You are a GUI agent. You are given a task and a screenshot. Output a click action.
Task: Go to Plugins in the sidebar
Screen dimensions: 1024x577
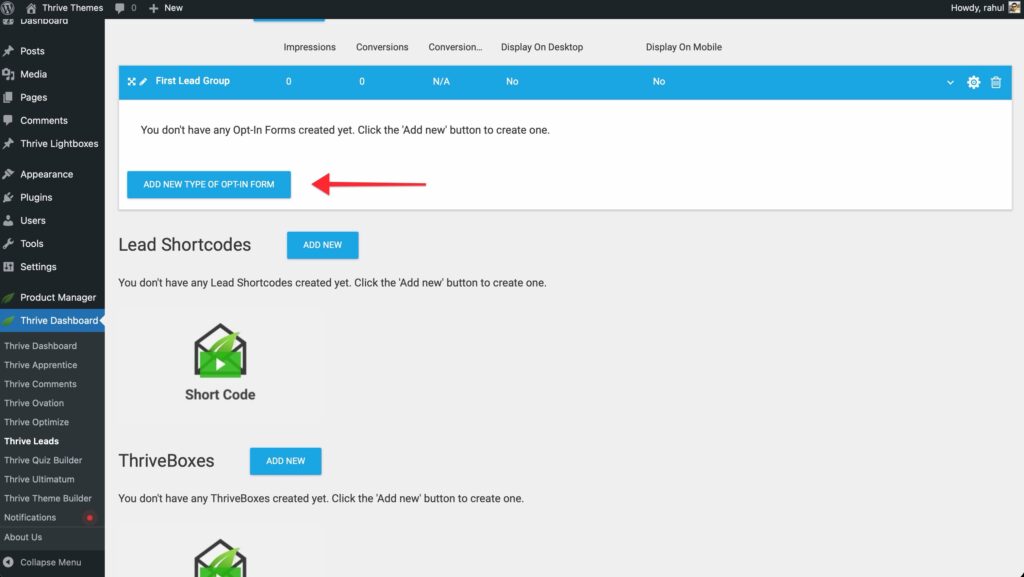[x=36, y=197]
